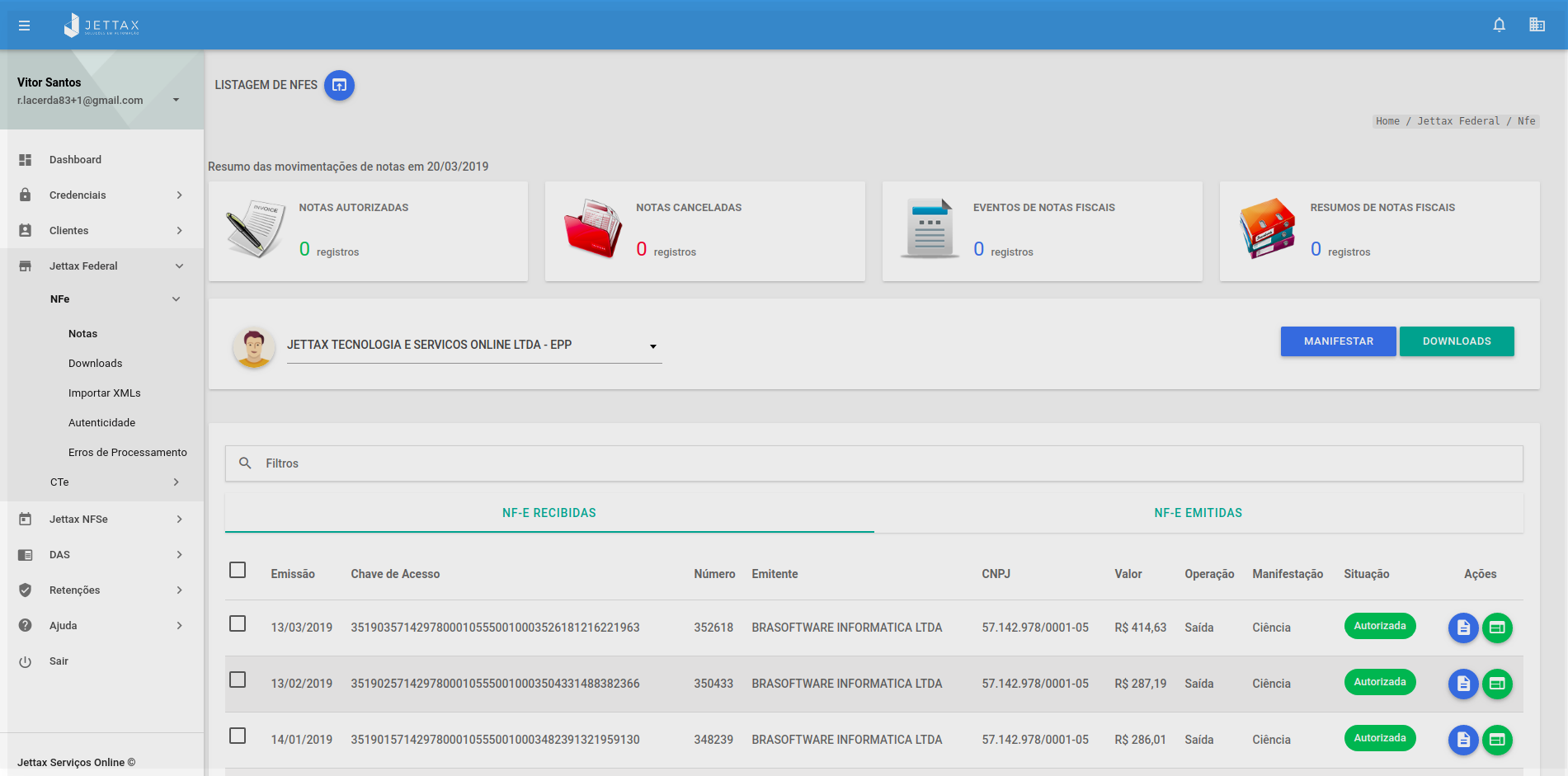The width and height of the screenshot is (1568, 776).
Task: Expand the DAS chevron
Action: [179, 555]
